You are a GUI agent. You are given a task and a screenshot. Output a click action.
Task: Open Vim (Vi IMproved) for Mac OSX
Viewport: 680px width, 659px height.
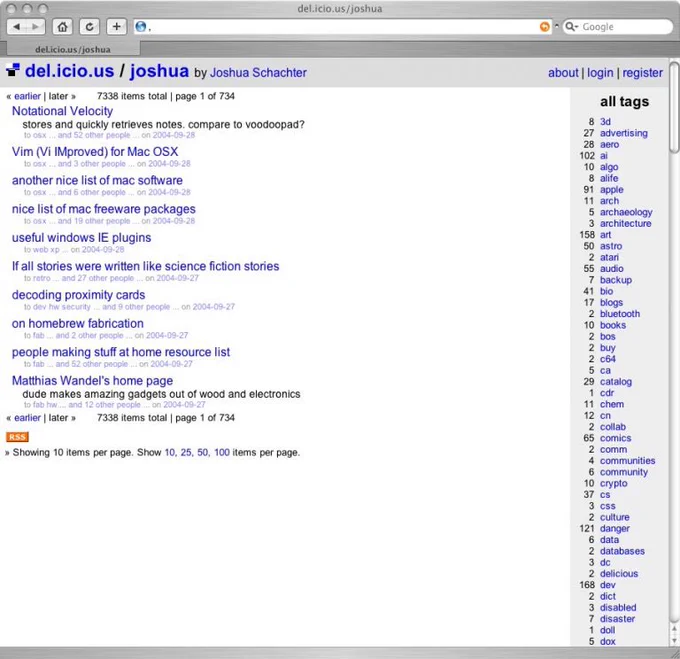click(95, 152)
